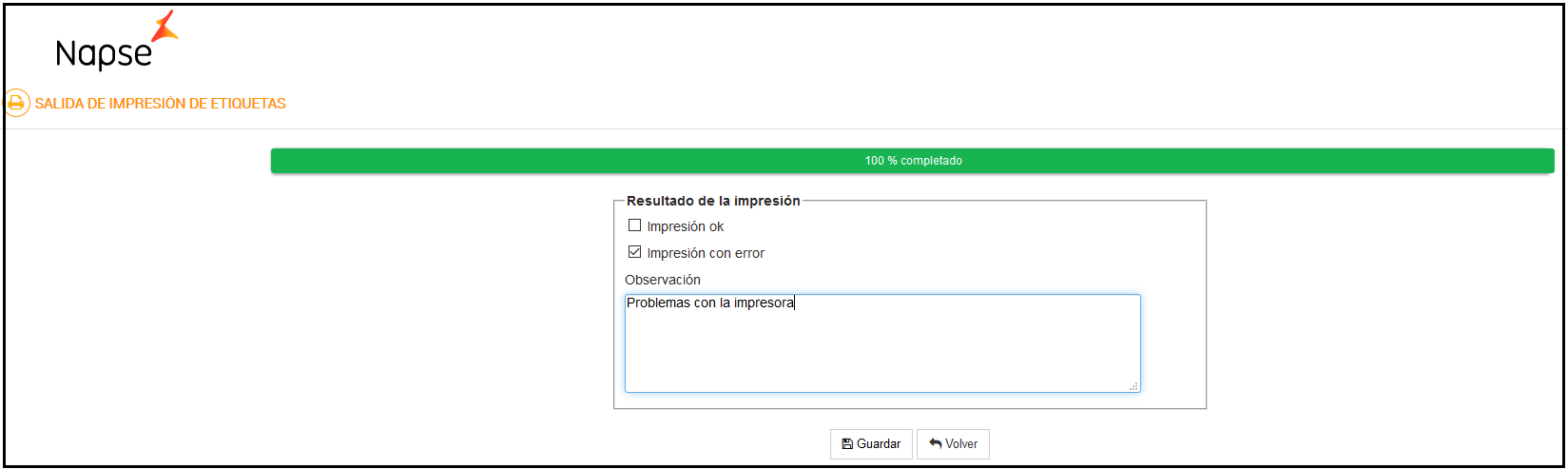Uncheck the 'Impresión con error' checkbox
The image size is (1568, 469).
pyautogui.click(x=634, y=252)
